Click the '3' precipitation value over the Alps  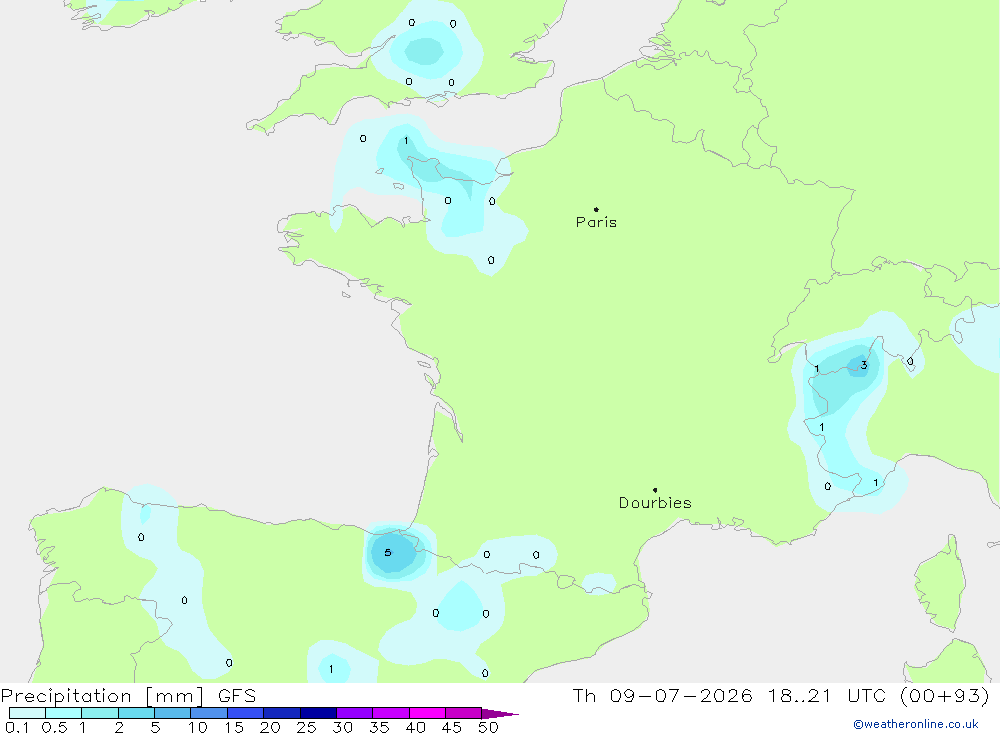point(864,365)
